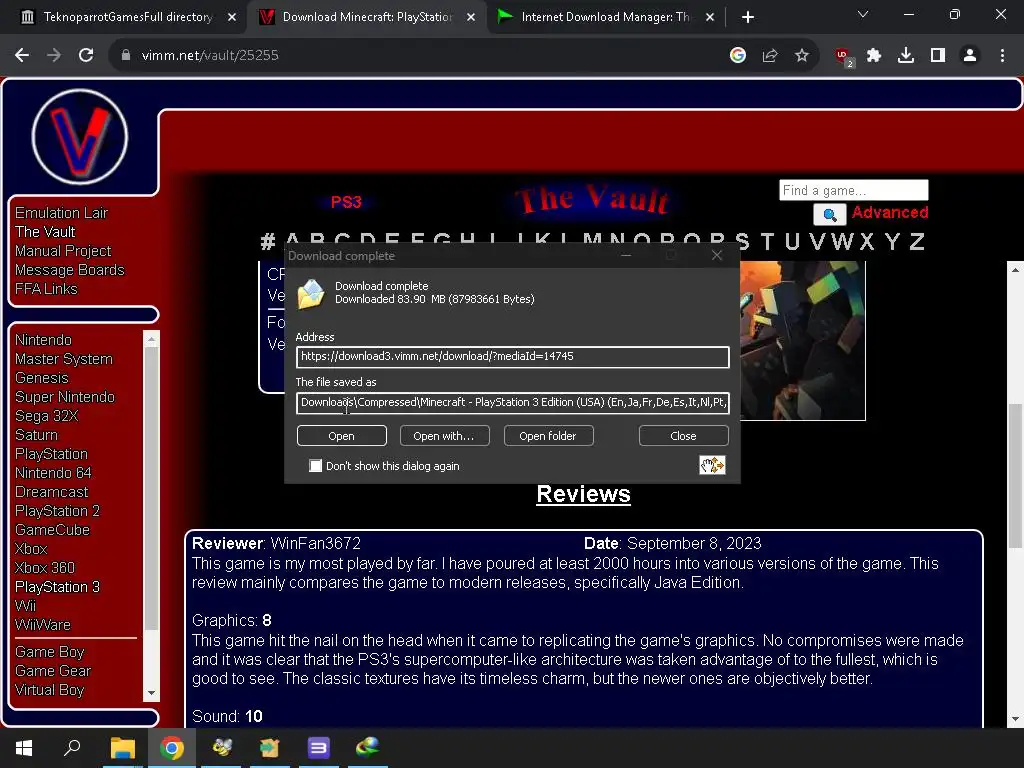Click the Vault search magnifier button
Viewport: 1024px width, 768px height.
[x=829, y=214]
